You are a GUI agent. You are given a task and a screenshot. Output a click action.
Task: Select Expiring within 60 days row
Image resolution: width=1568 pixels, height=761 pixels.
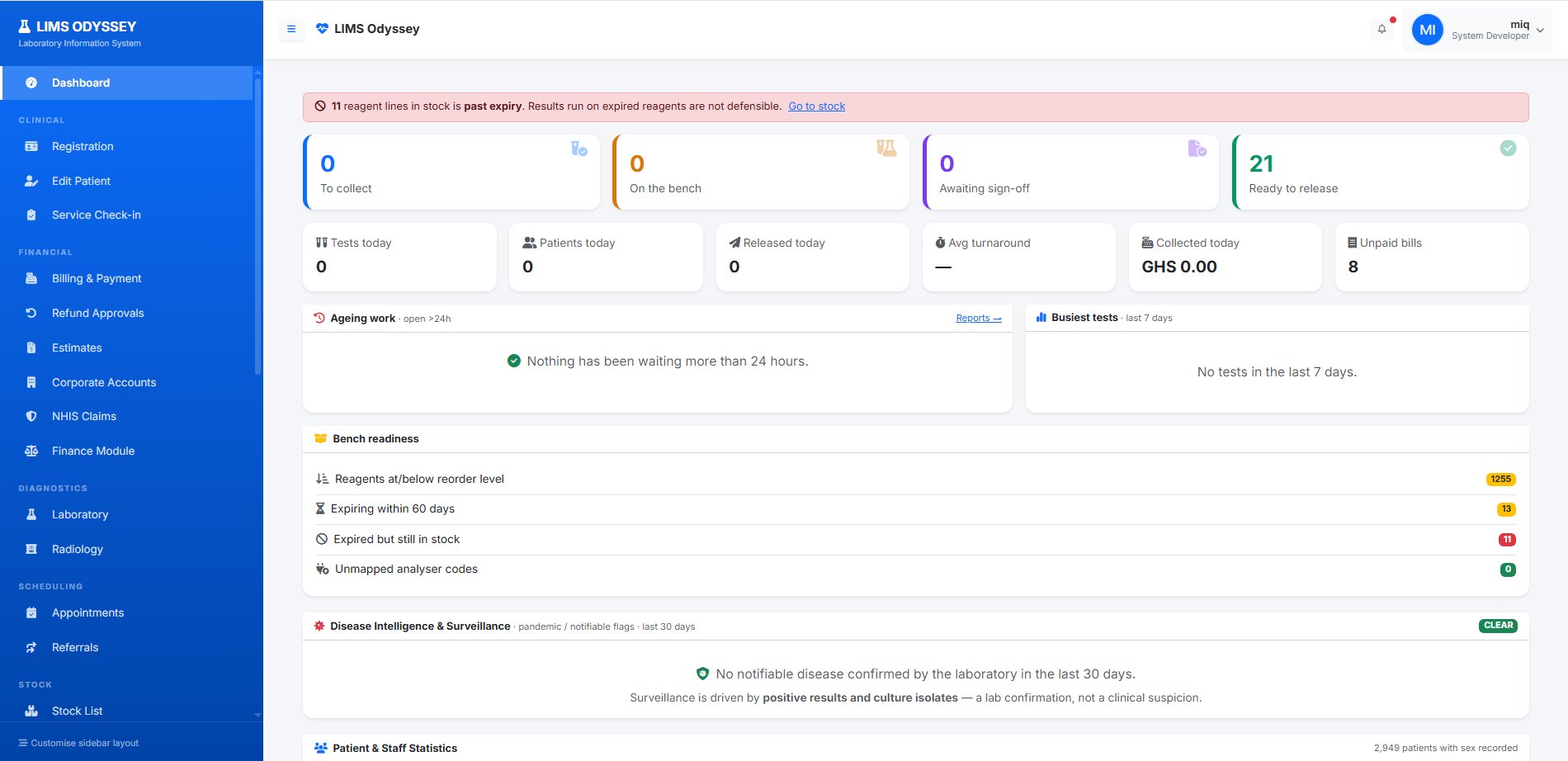tap(916, 509)
